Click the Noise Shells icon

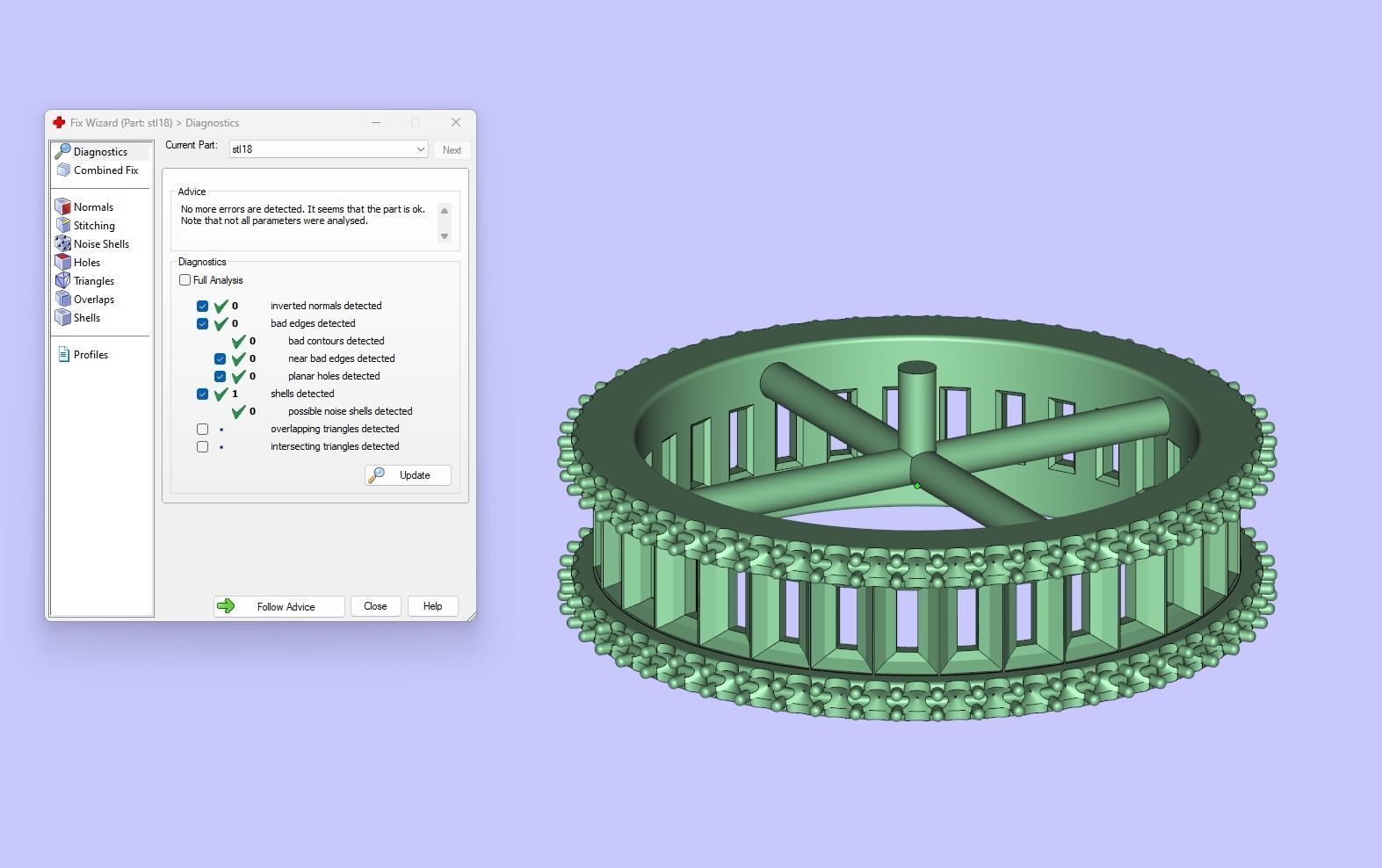pyautogui.click(x=62, y=244)
